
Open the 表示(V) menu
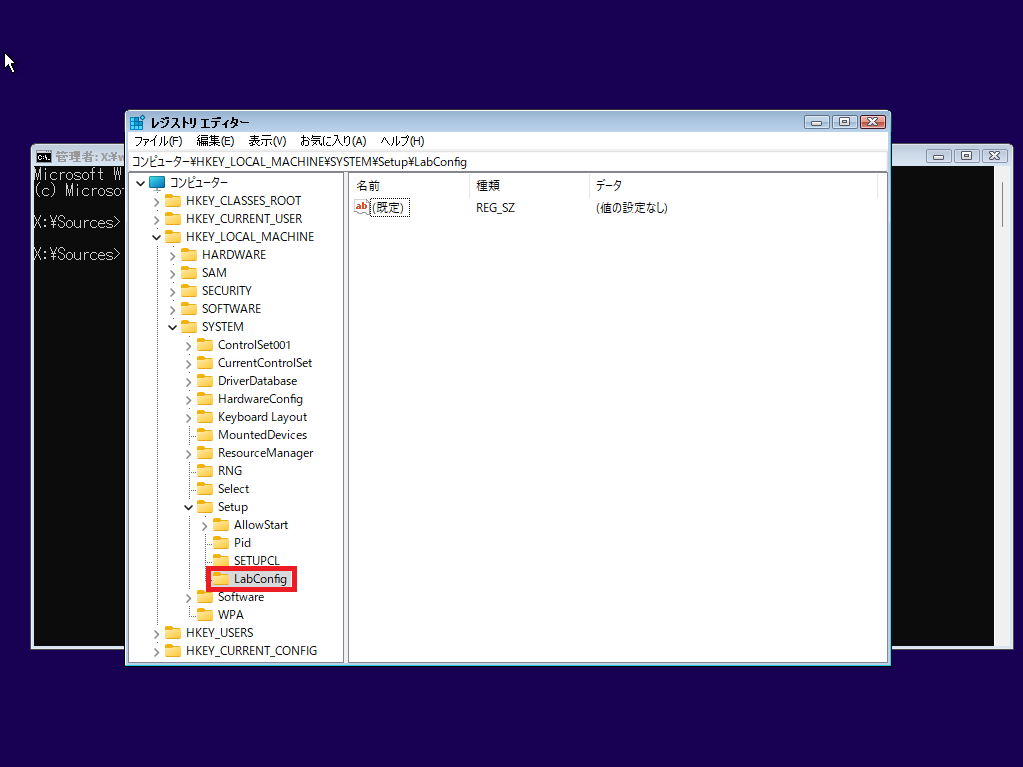tap(267, 141)
